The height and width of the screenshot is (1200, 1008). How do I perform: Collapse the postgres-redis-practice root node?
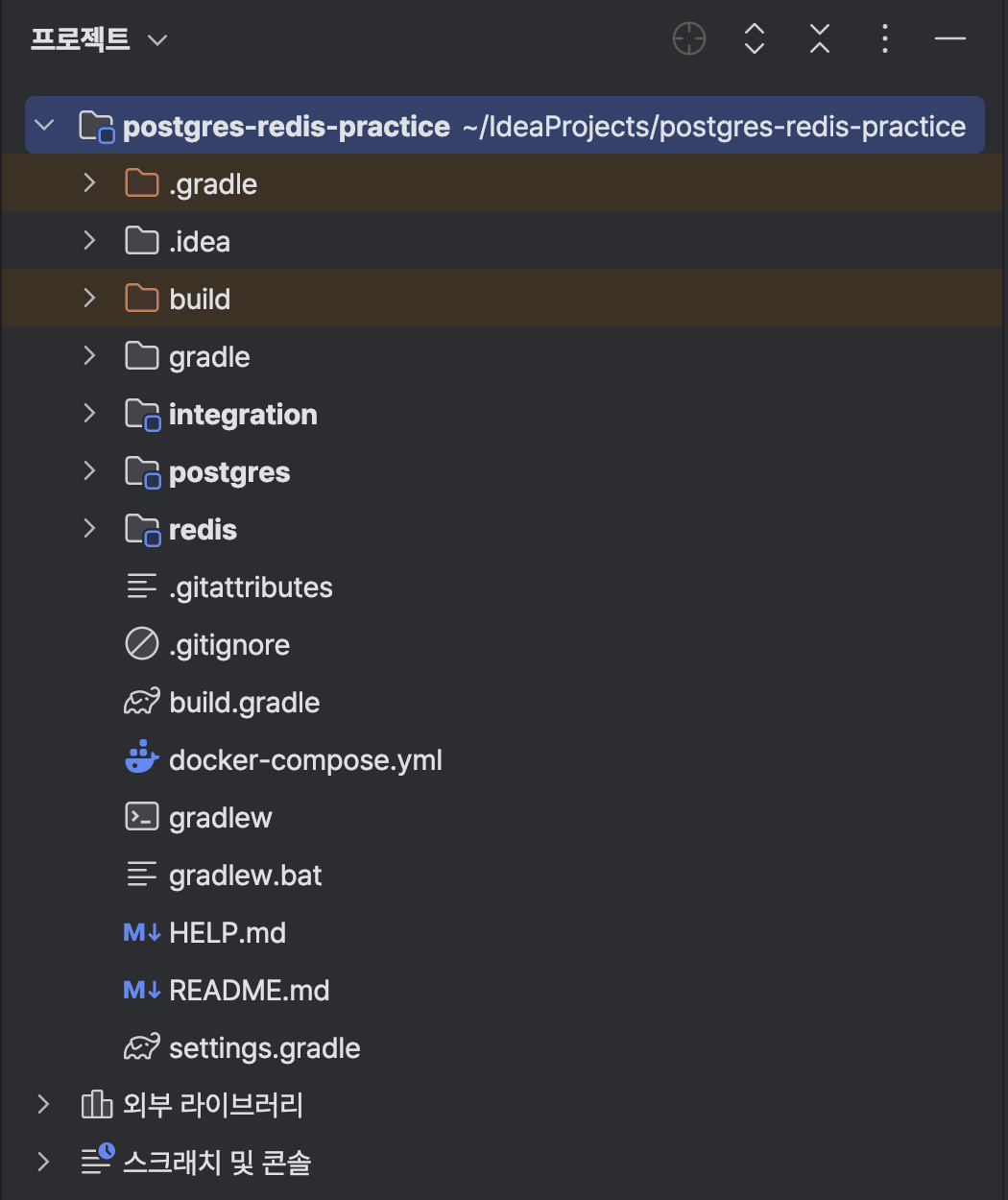point(44,125)
